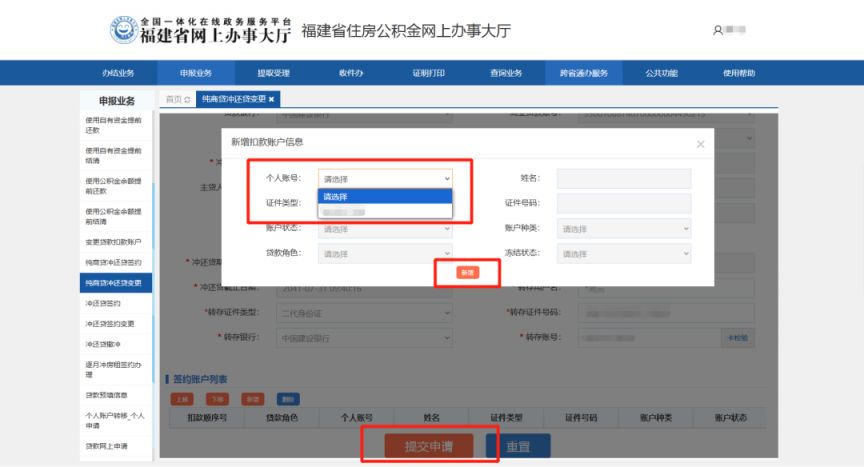Open the 办结业务 menu

click(118, 73)
